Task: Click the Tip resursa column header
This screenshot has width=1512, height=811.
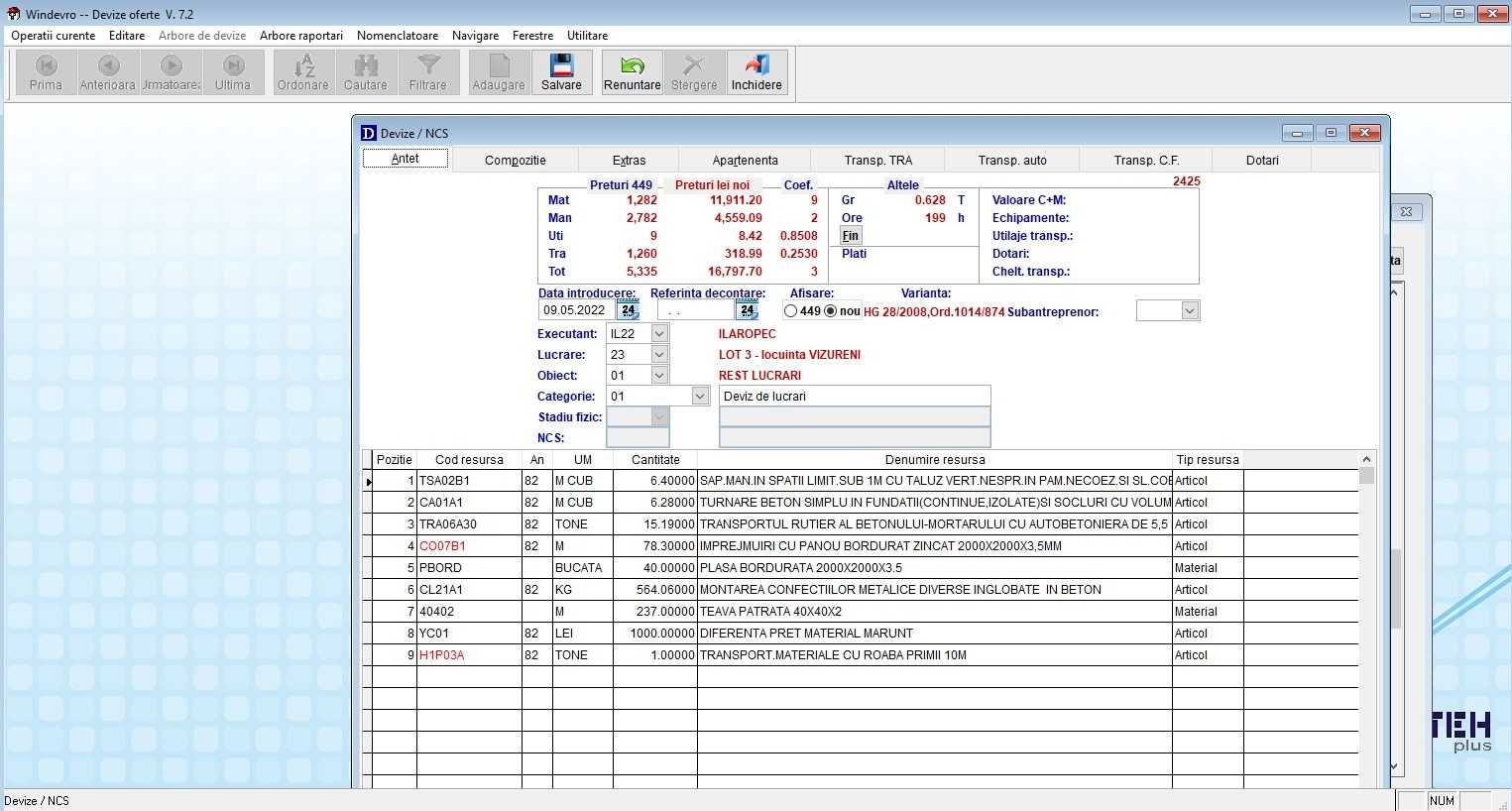Action: click(1208, 460)
